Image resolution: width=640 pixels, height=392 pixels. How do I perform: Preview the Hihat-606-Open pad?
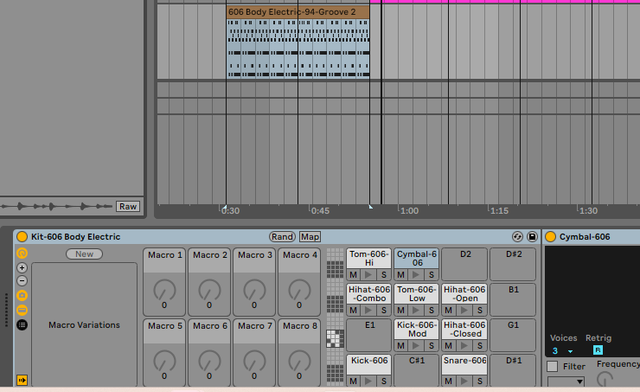[464, 310]
